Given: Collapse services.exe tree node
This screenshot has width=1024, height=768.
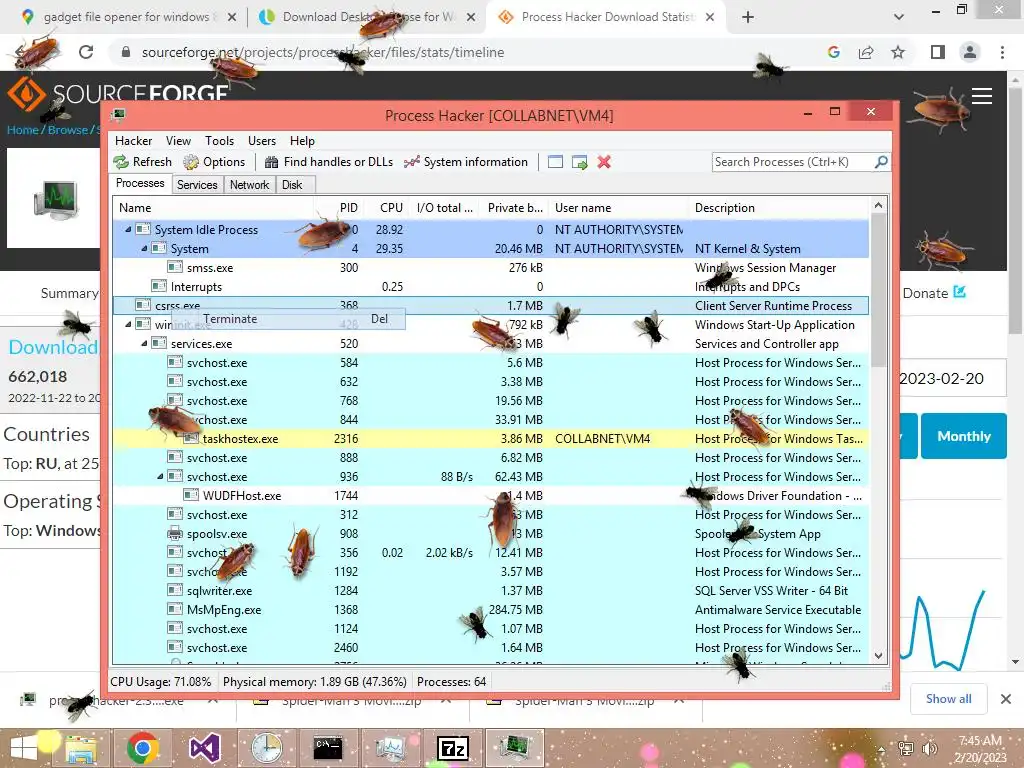Looking at the screenshot, I should [x=144, y=344].
